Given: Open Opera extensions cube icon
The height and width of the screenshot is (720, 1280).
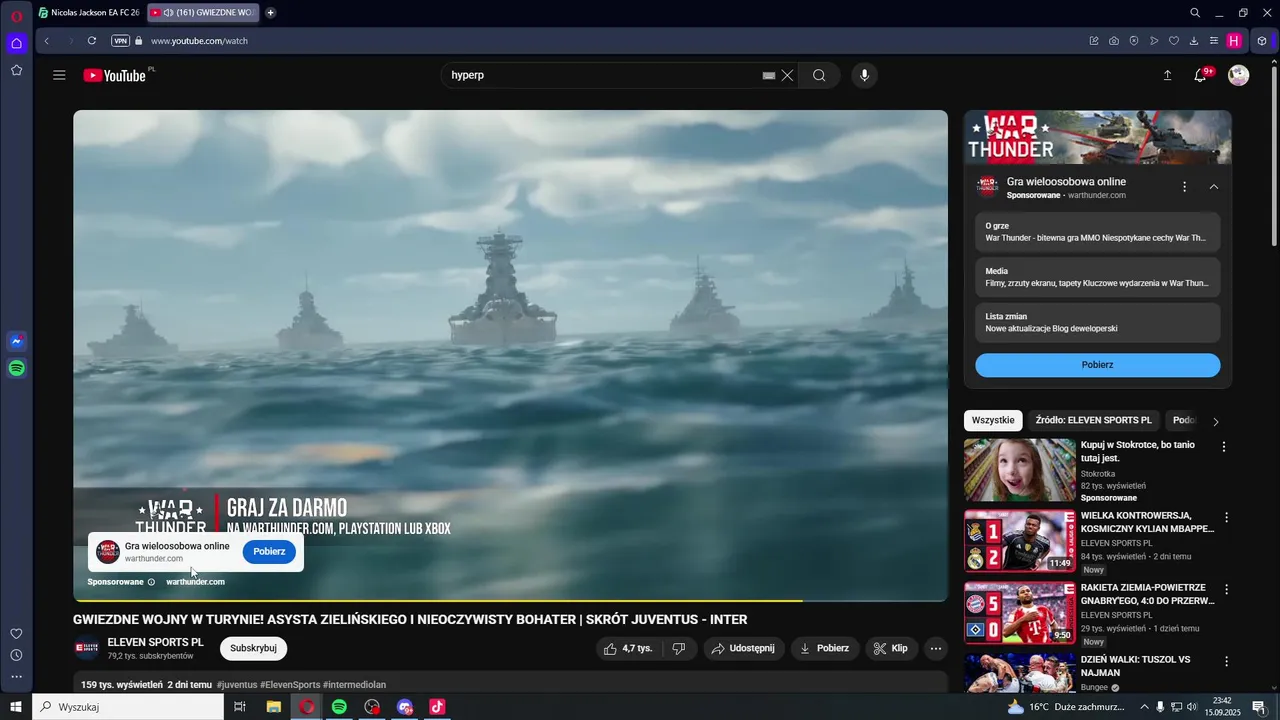Looking at the screenshot, I should 1262,41.
